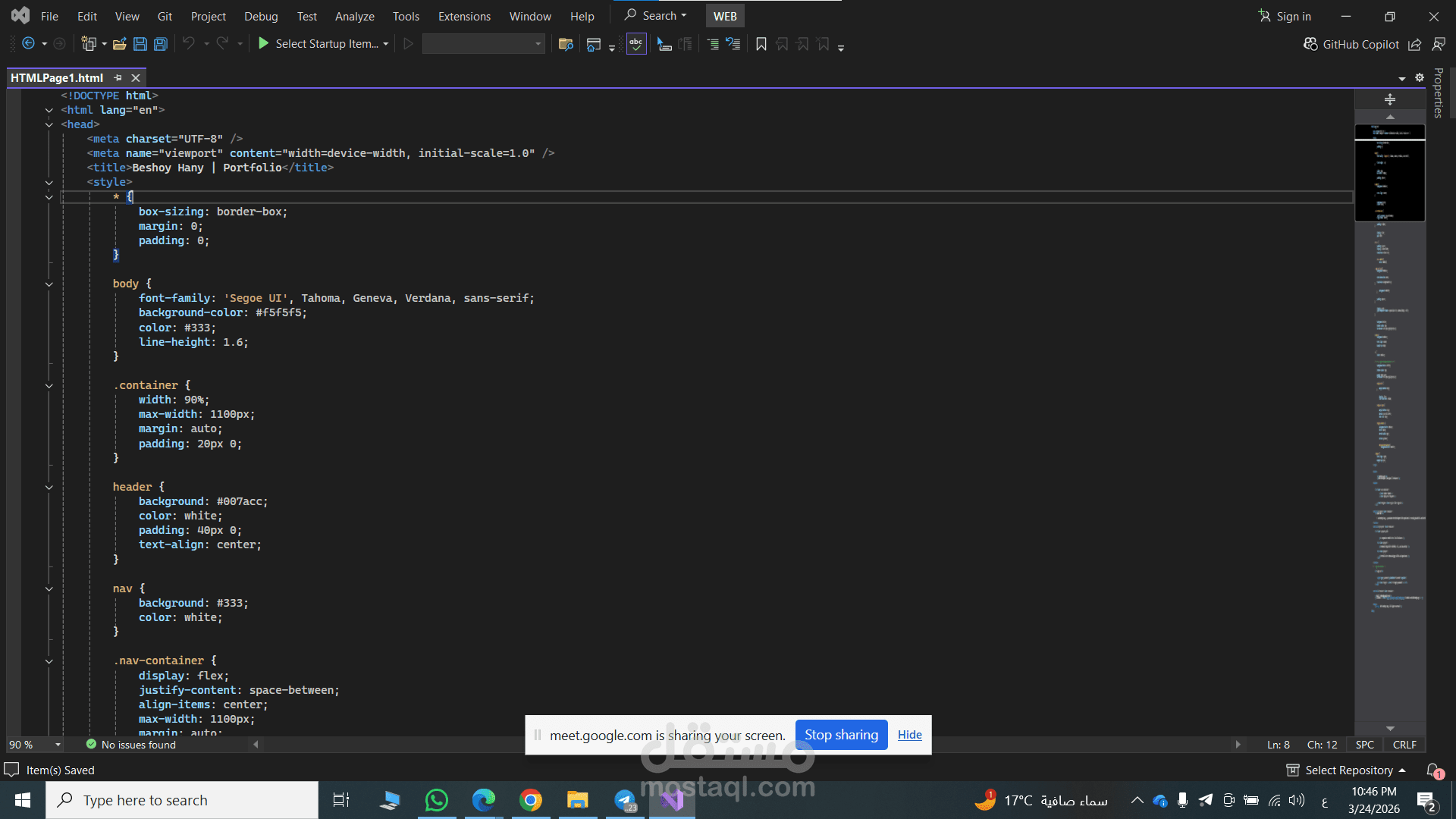Toggle pin on HTMLPage1.html tab
This screenshot has width=1456, height=819.
coord(118,78)
